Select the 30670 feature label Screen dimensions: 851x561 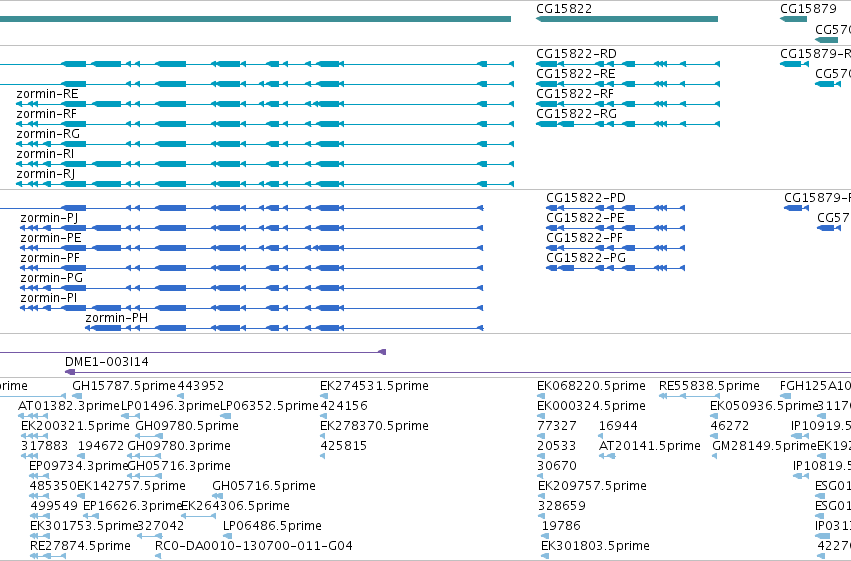coord(557,467)
